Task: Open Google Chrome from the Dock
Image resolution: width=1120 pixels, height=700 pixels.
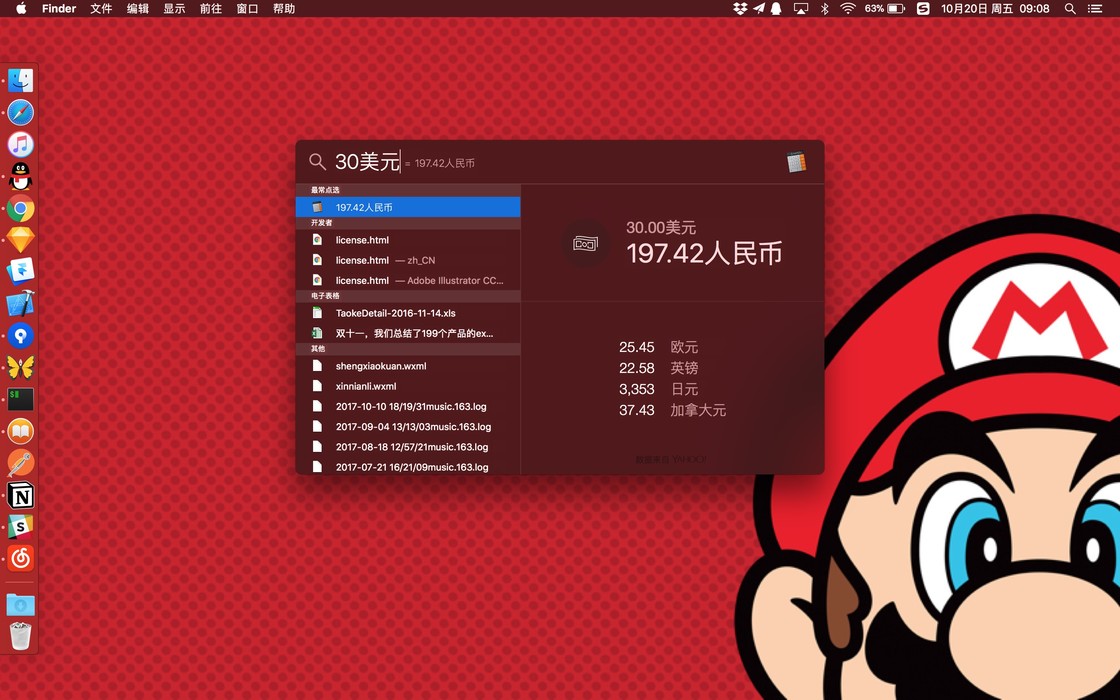Action: 20,209
